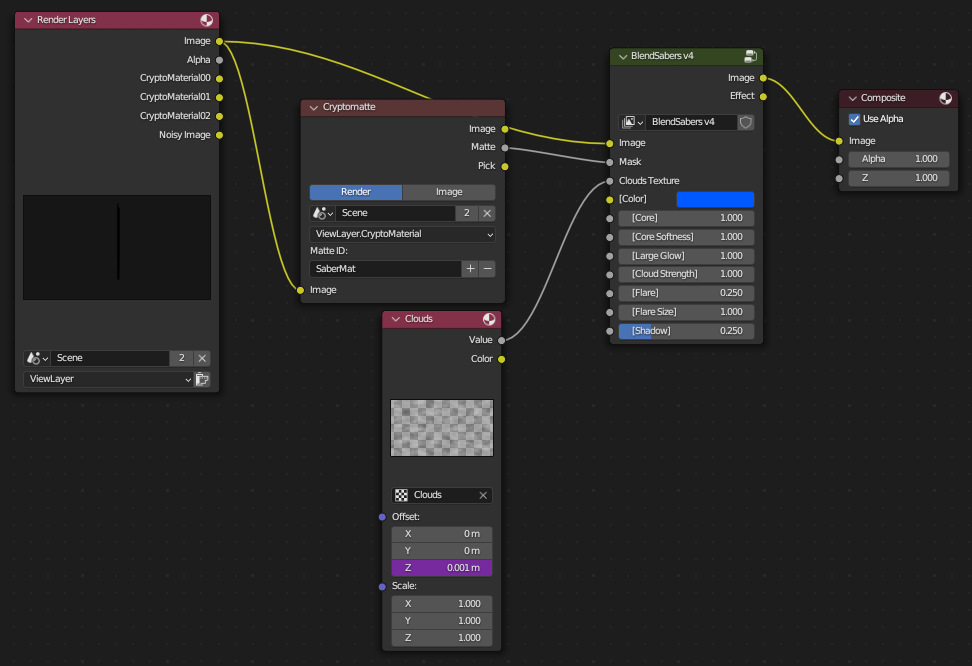Toggle preview icon on Clouds node header
This screenshot has height=666, width=972.
point(489,319)
